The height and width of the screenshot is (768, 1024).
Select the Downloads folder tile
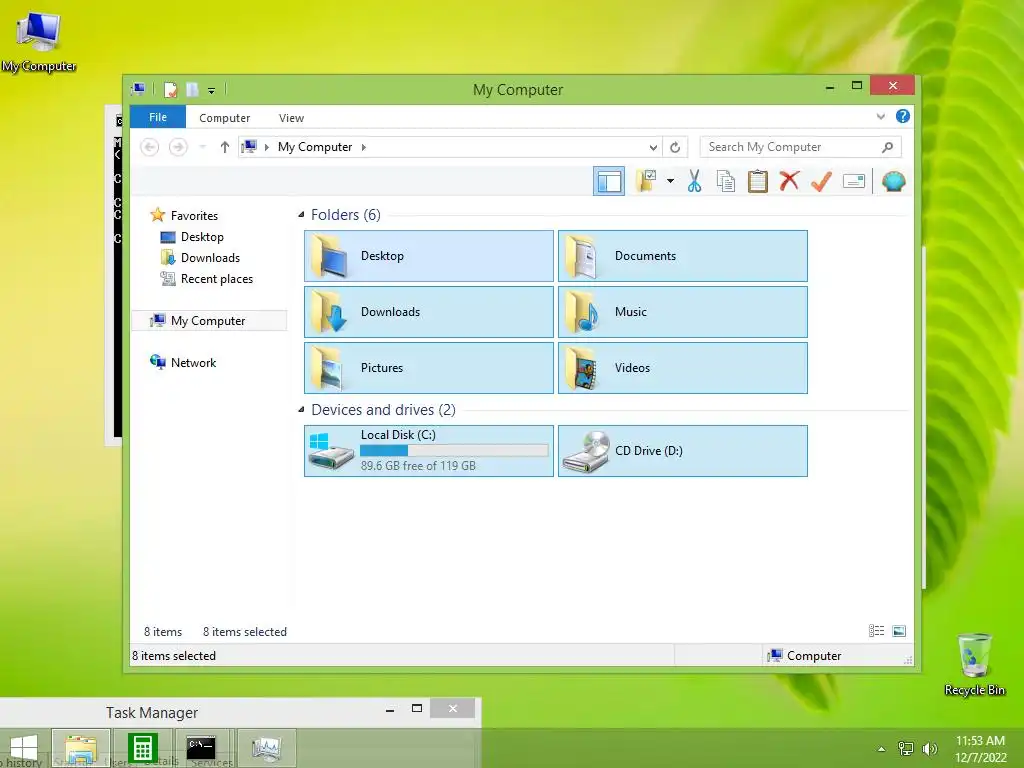429,312
